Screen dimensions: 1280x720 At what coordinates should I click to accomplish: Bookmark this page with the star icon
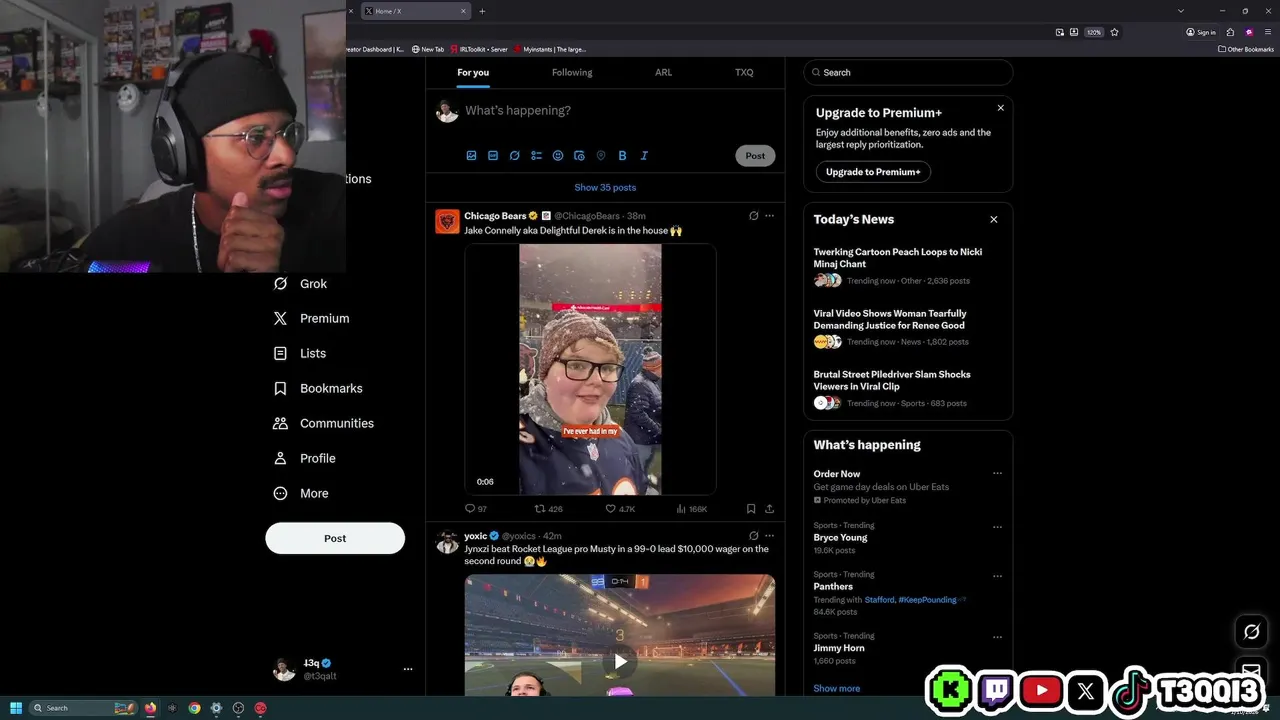pos(1114,32)
